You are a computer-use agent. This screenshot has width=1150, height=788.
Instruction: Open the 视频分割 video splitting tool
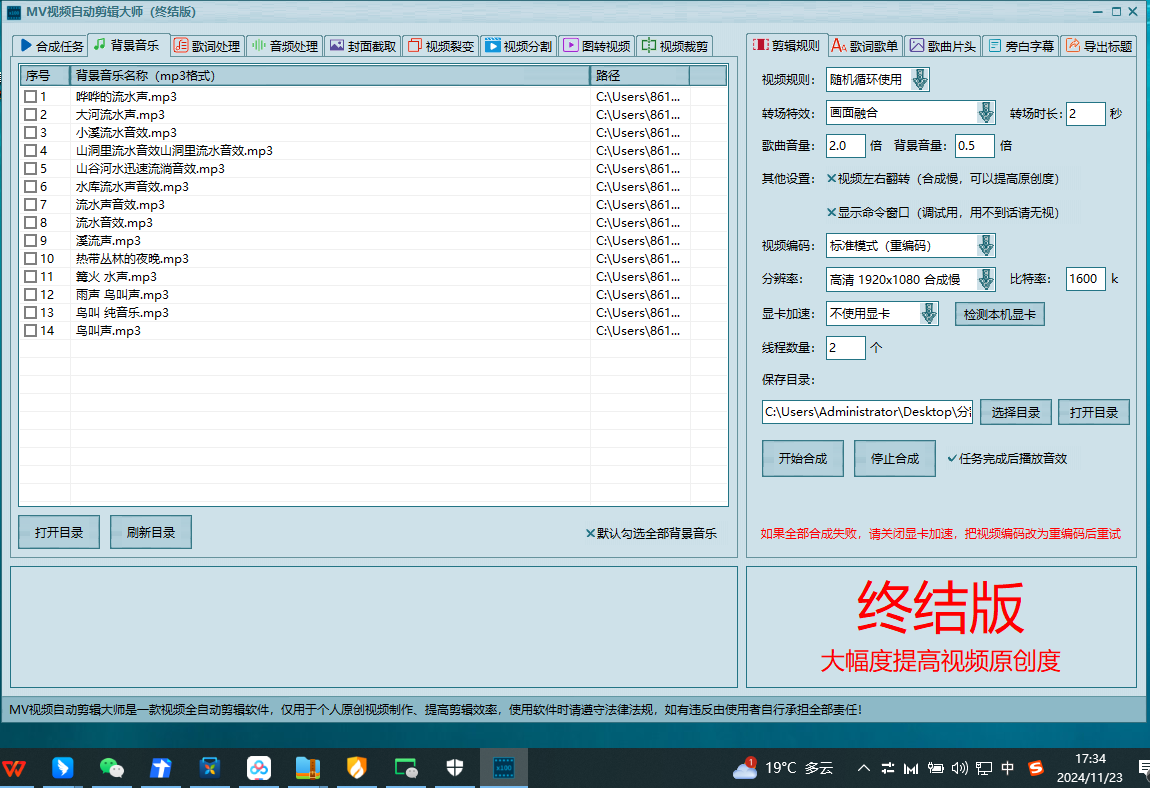tap(520, 45)
